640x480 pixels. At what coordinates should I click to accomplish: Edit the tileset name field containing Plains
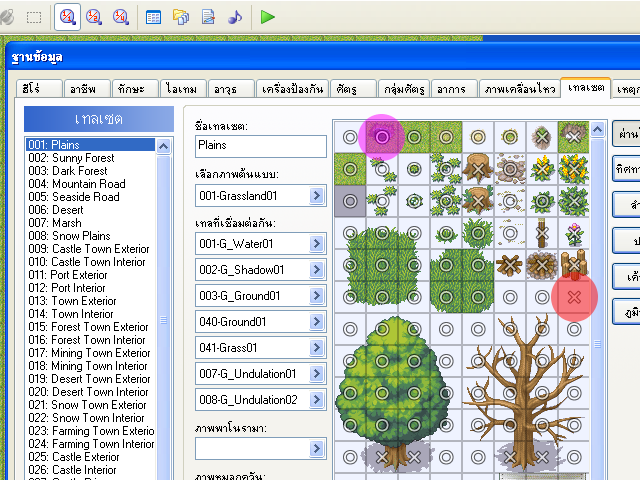tap(261, 146)
